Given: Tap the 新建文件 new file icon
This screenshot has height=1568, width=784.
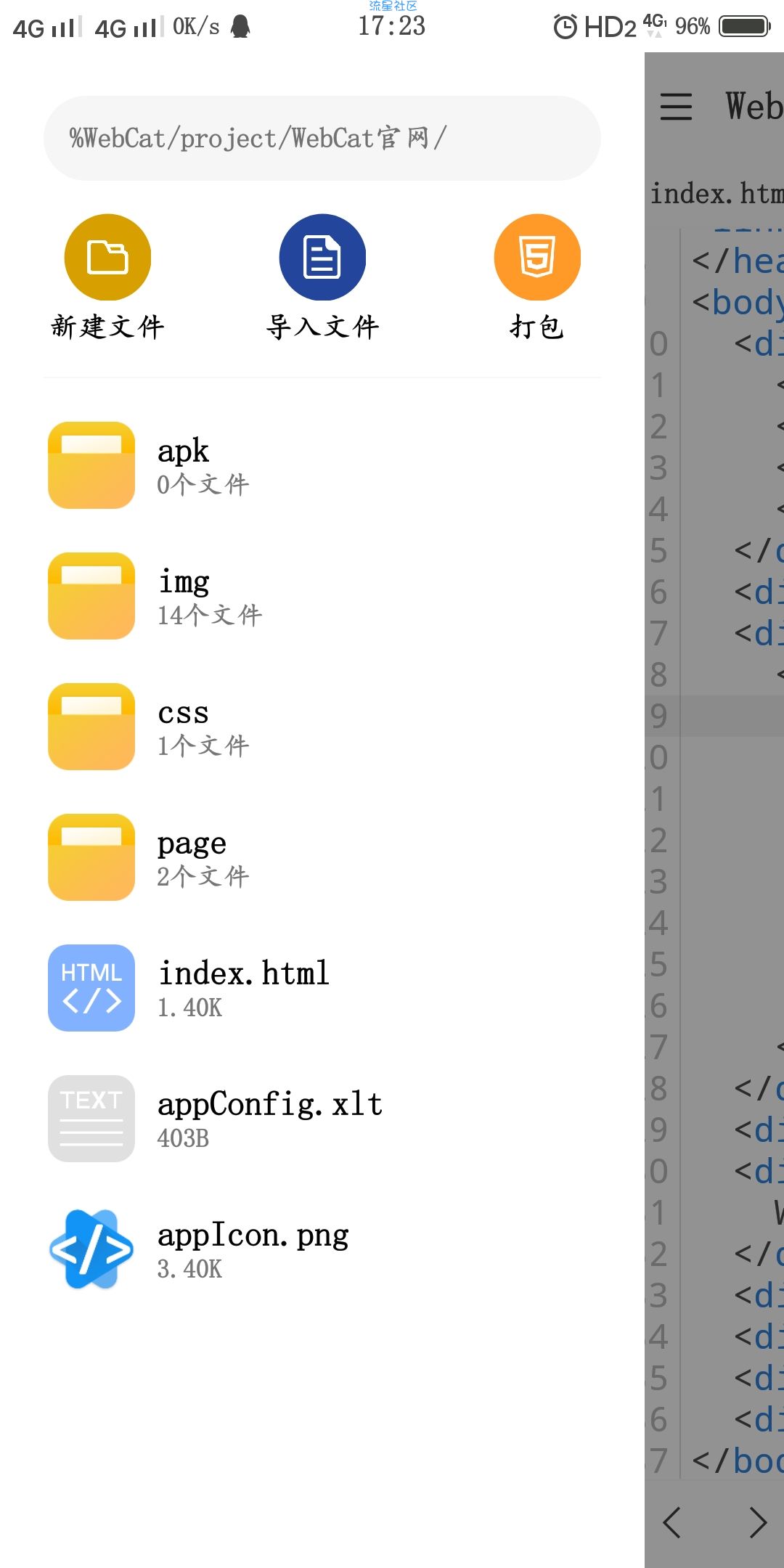Looking at the screenshot, I should click(x=107, y=257).
